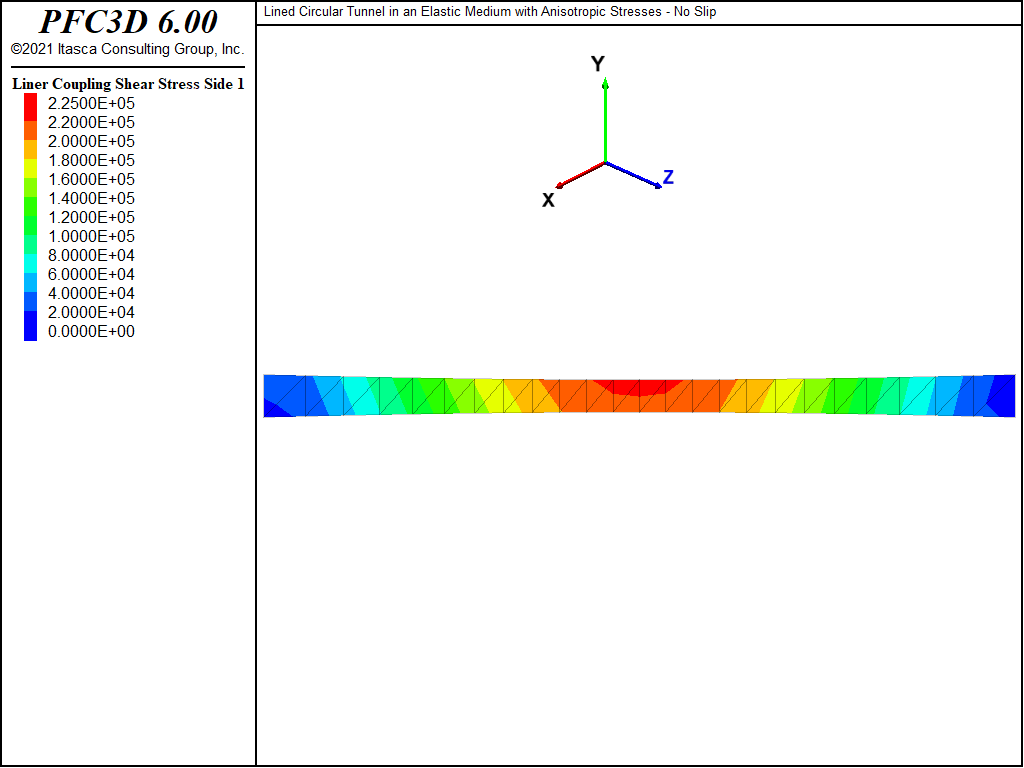Select legend value 2.0000E+04
Image resolution: width=1024 pixels, height=768 pixels.
point(91,312)
